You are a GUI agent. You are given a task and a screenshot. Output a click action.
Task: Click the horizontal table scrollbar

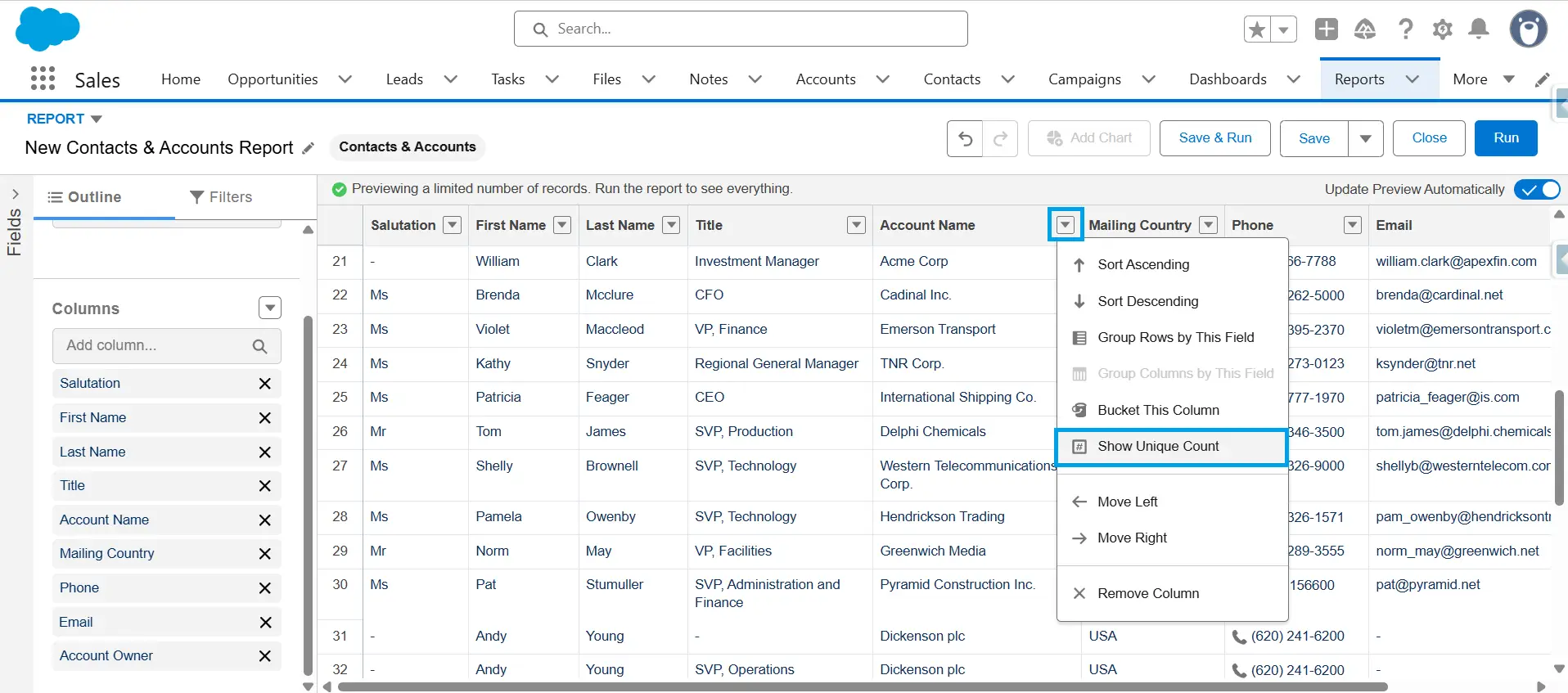pyautogui.click(x=863, y=686)
